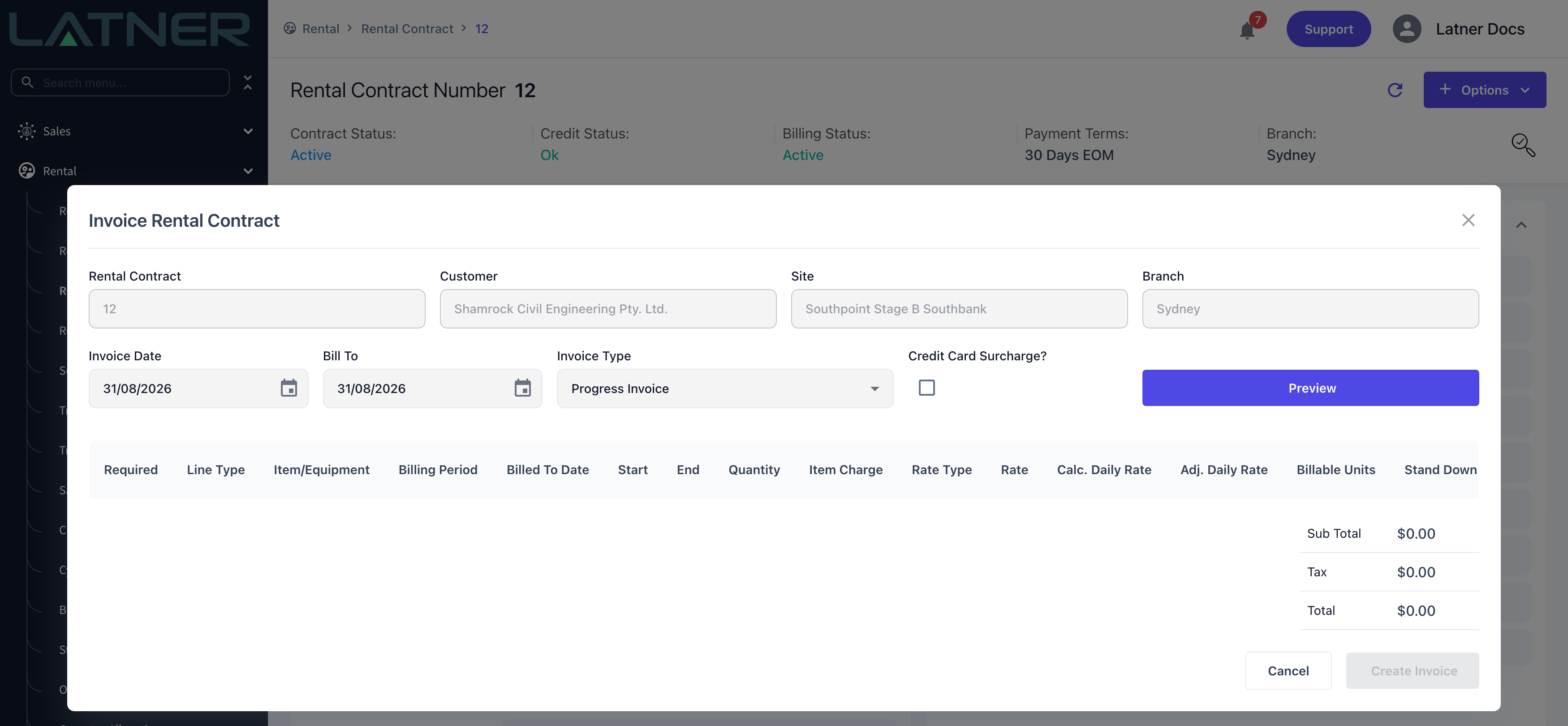Image resolution: width=1568 pixels, height=726 pixels.
Task: Click the search menu magnifier icon
Action: (x=27, y=82)
